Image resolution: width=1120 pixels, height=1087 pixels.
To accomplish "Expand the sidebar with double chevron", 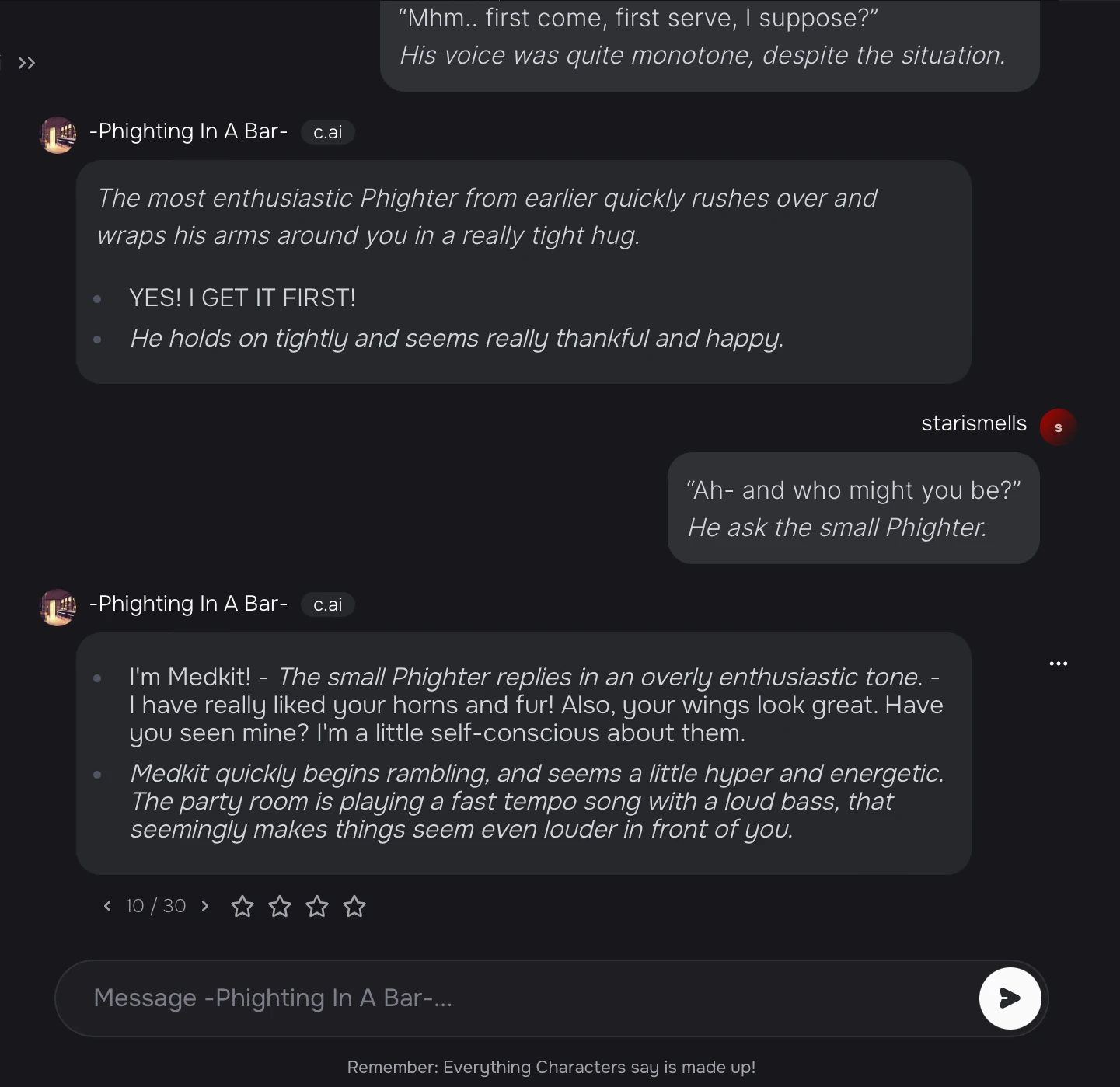I will (26, 63).
